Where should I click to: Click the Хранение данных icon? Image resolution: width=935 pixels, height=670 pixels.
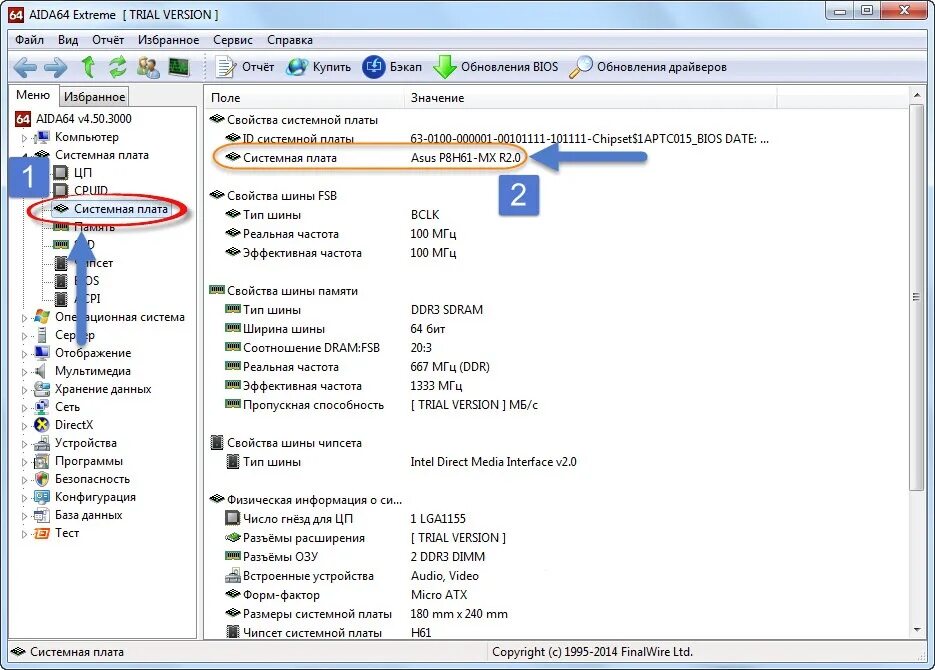pyautogui.click(x=42, y=389)
